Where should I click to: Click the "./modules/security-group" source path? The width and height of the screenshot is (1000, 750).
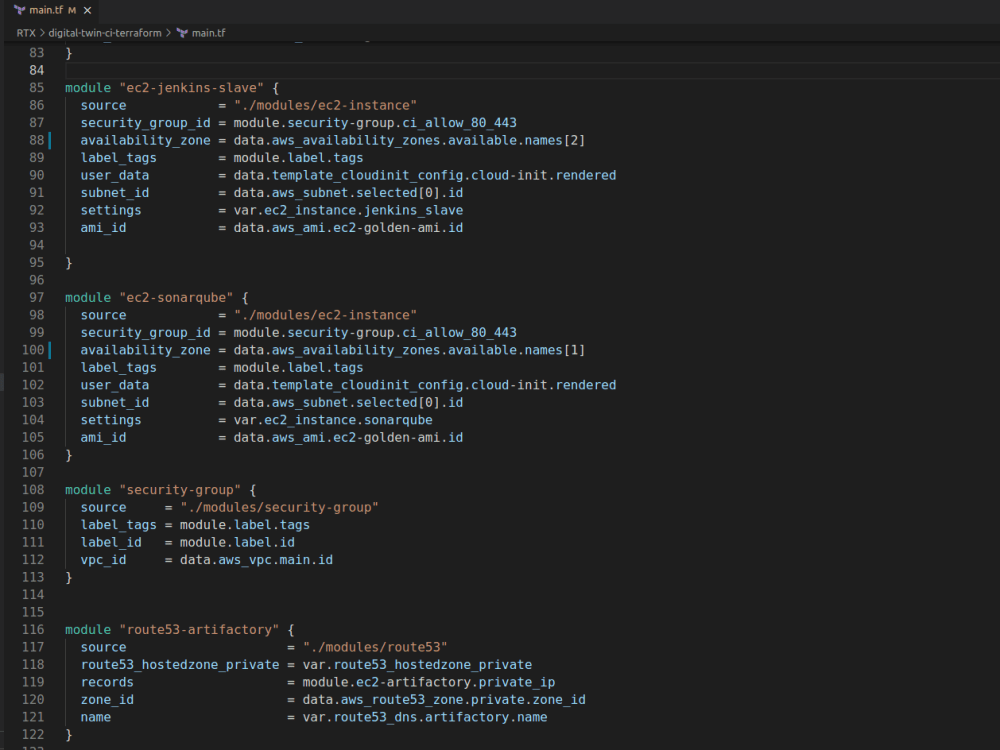[280, 507]
